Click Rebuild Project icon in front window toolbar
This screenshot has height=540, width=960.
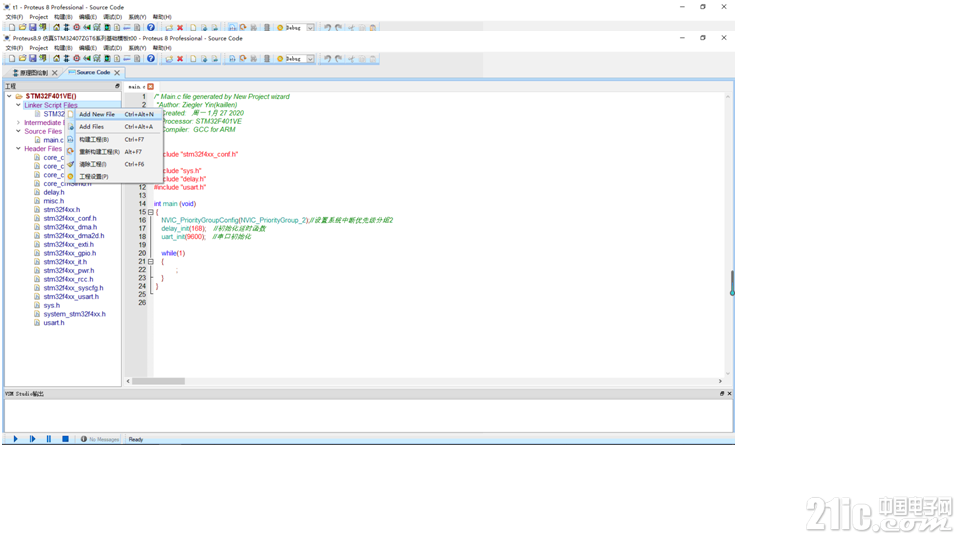243,59
